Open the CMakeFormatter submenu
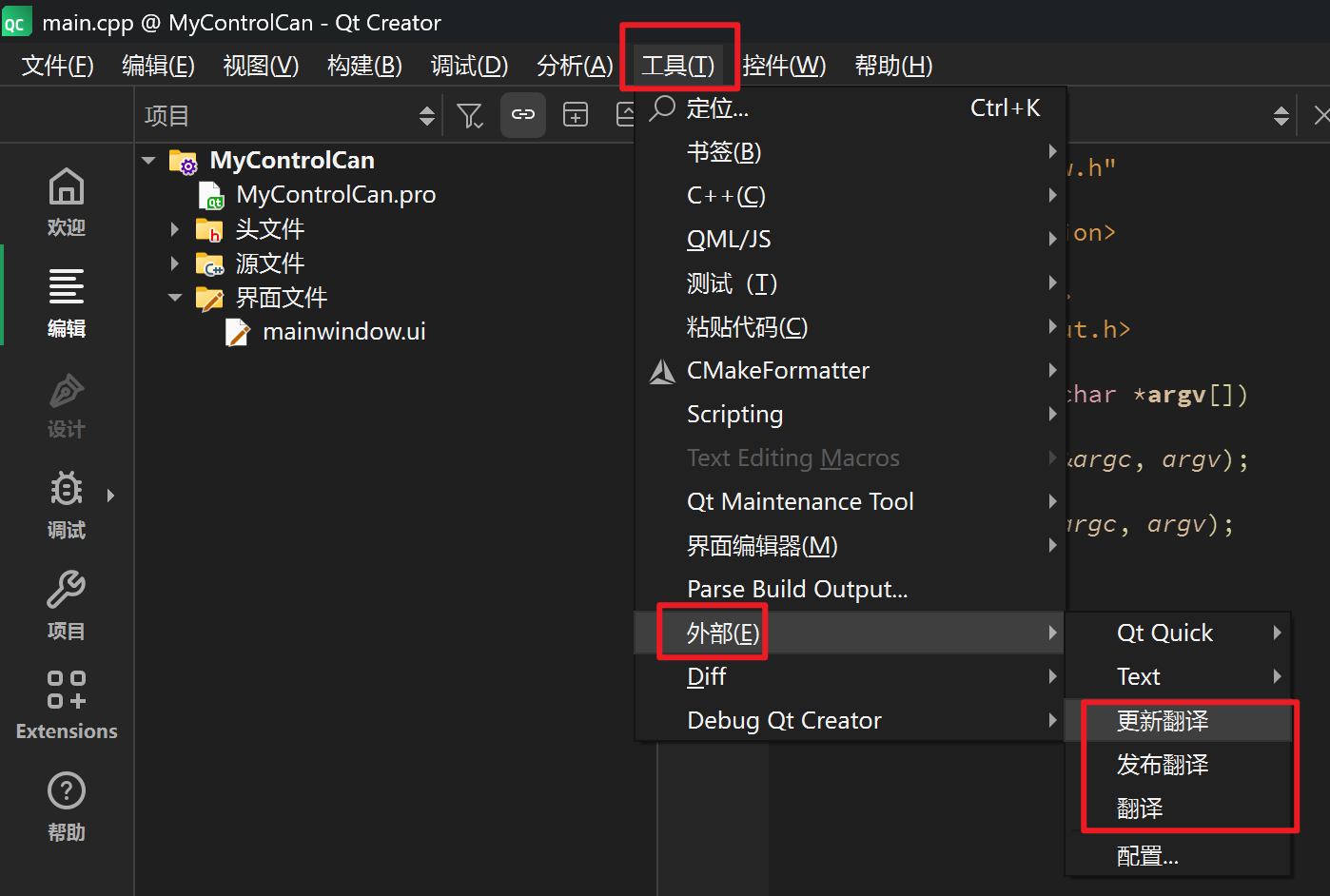 point(851,371)
